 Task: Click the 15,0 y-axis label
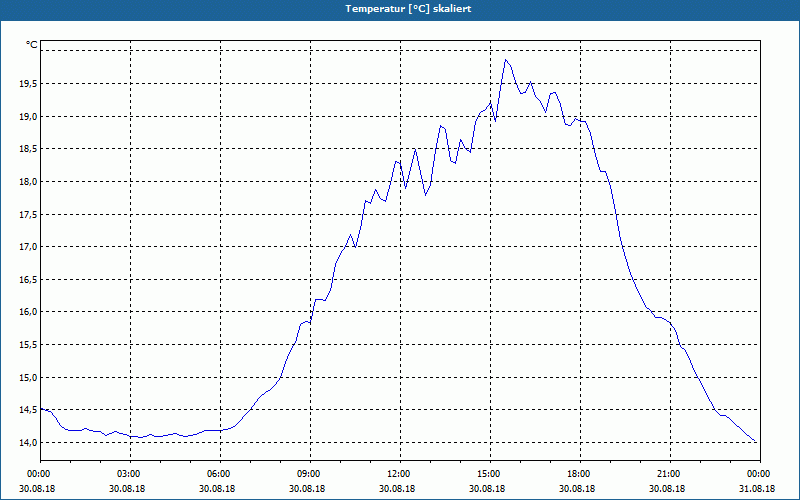(29, 378)
